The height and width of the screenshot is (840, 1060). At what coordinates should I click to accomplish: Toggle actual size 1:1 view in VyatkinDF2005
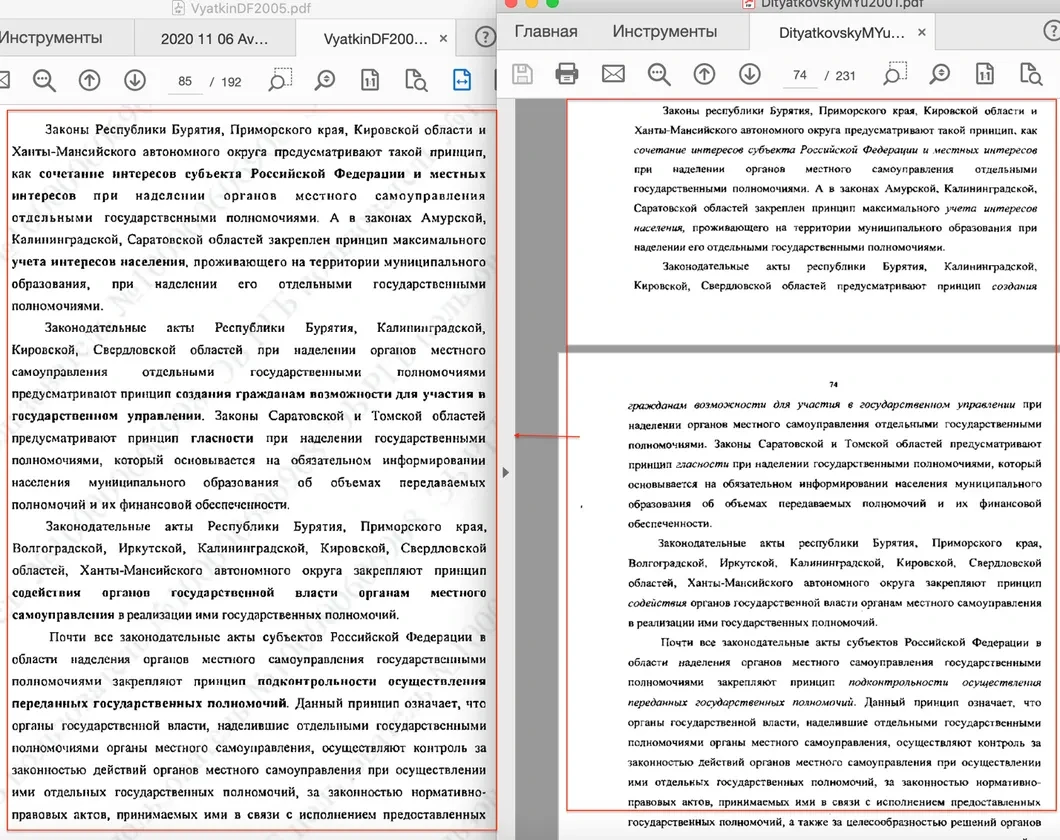[x=371, y=81]
